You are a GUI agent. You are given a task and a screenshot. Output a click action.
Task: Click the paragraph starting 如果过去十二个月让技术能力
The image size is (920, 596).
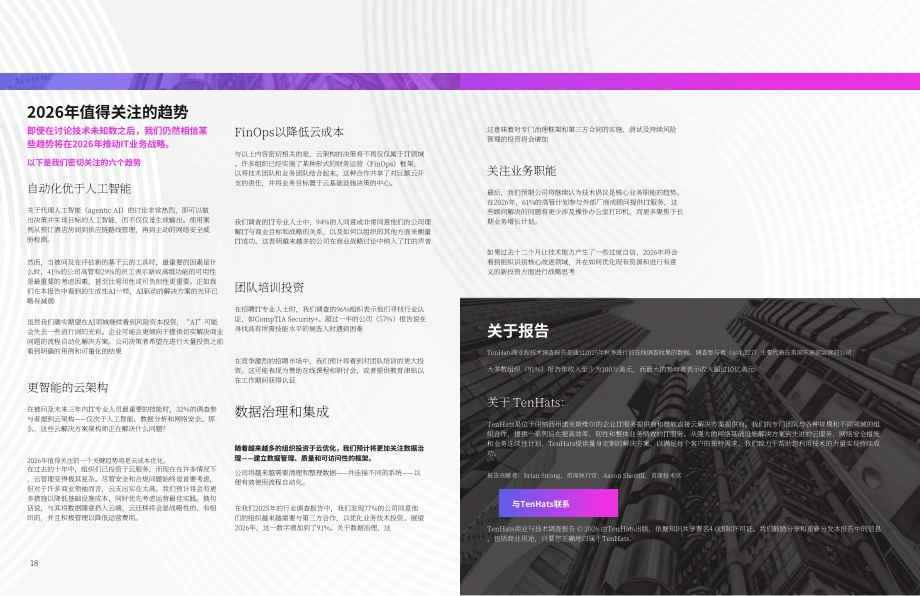[x=582, y=262]
